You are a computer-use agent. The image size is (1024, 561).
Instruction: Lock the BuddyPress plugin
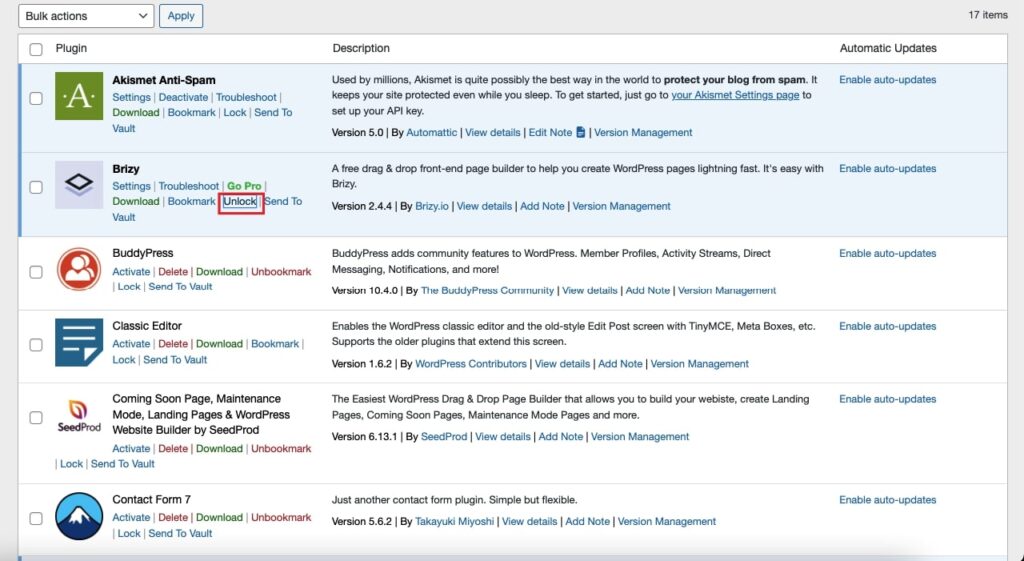click(x=129, y=286)
